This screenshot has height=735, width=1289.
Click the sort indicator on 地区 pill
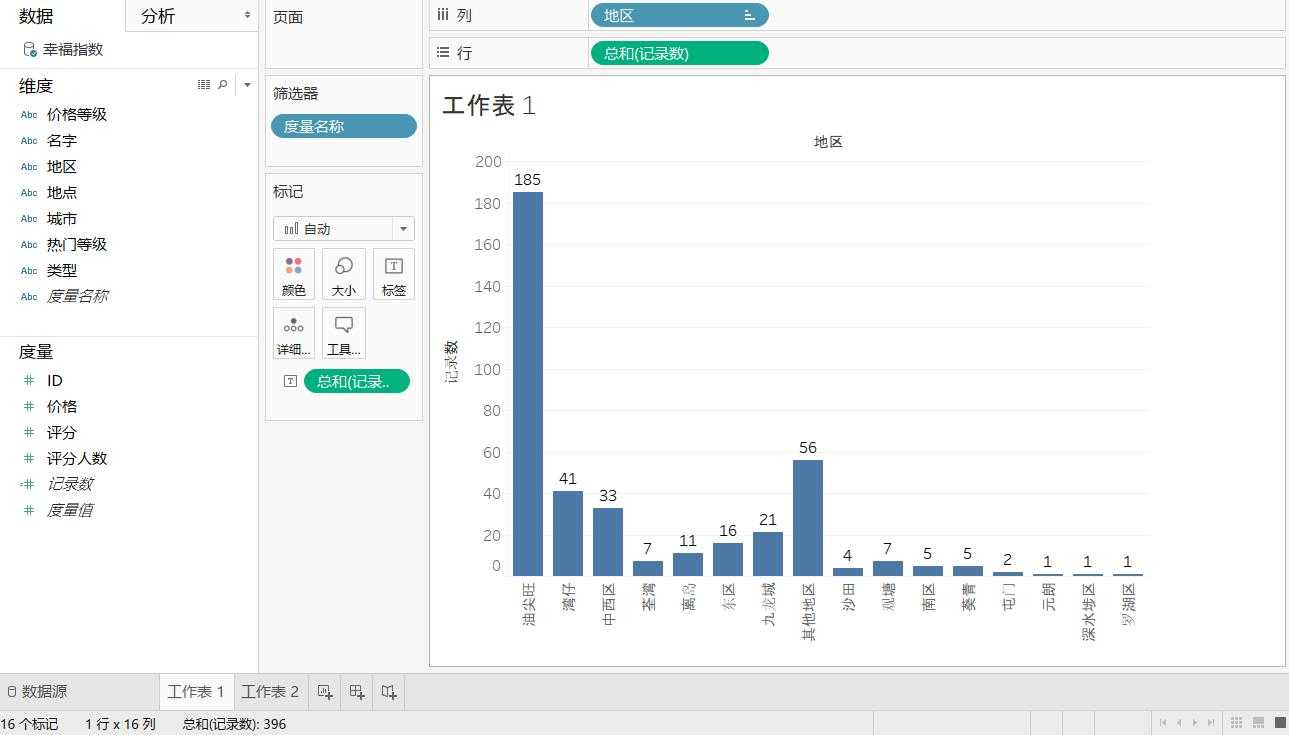pyautogui.click(x=749, y=15)
